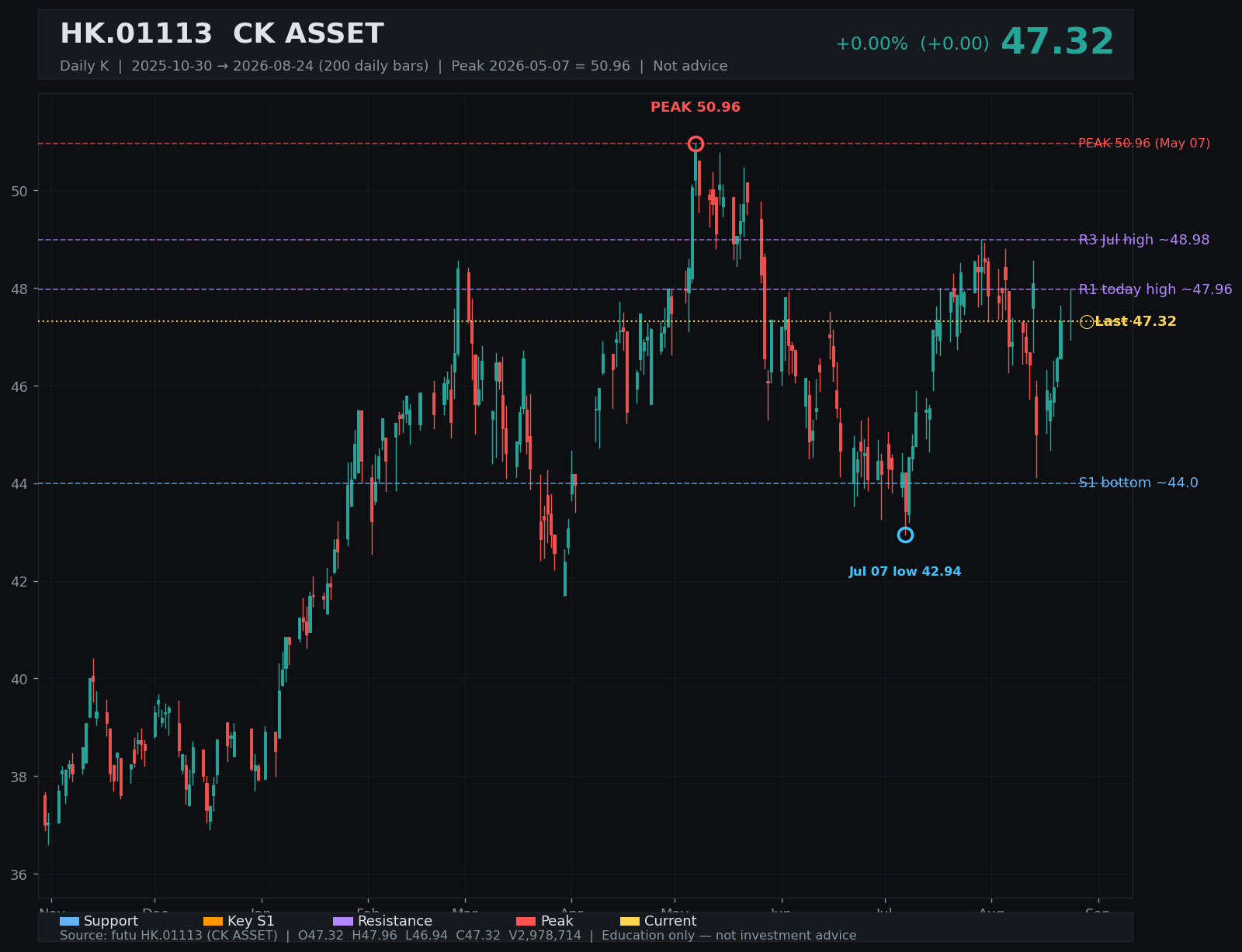Viewport: 1242px width, 952px height.
Task: Click the 'Support' legend label
Action: (111, 922)
